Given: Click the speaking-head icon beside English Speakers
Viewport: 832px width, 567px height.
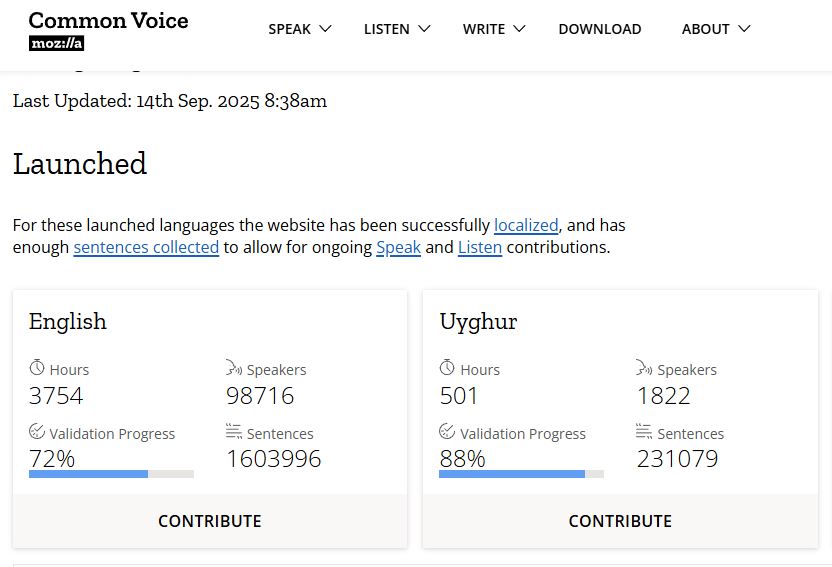Looking at the screenshot, I should (x=233, y=368).
